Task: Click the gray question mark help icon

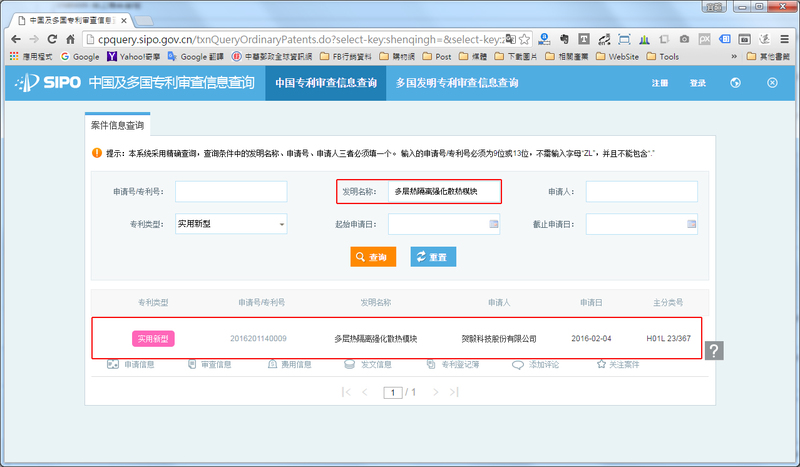Action: coord(714,350)
